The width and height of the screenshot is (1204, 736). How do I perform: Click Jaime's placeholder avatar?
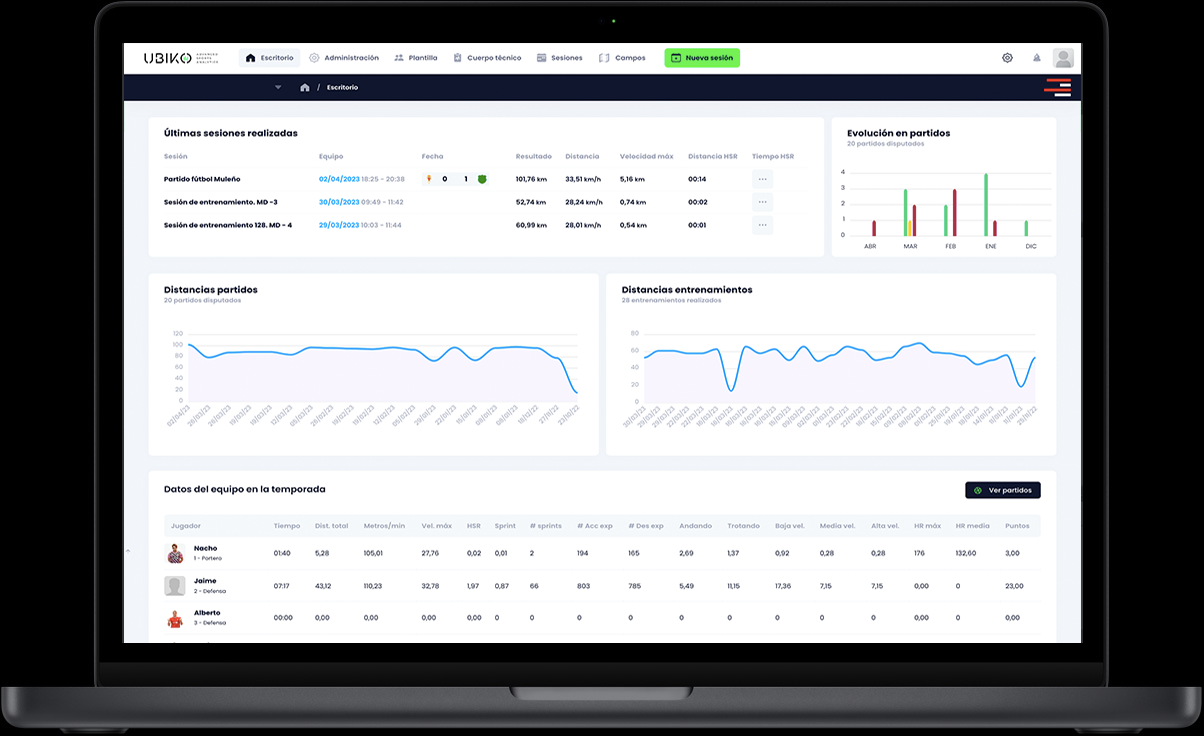(x=175, y=586)
